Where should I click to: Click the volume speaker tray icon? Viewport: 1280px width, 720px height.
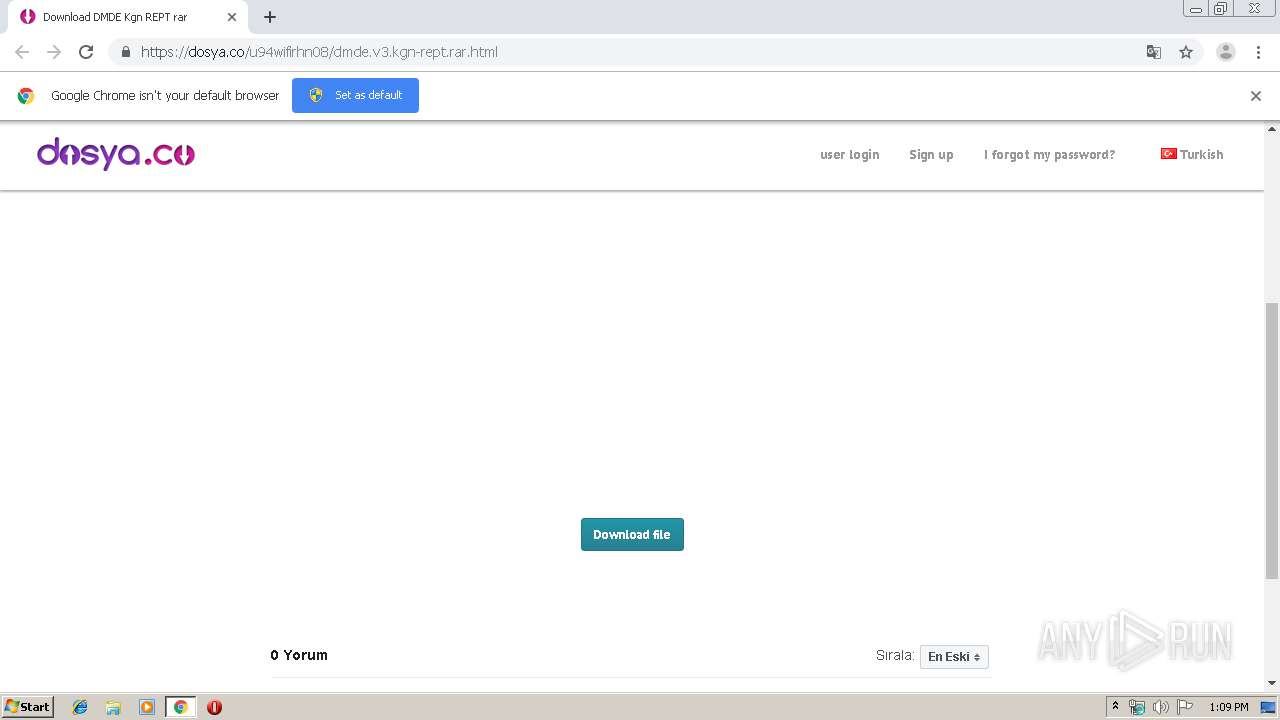pyautogui.click(x=1161, y=707)
